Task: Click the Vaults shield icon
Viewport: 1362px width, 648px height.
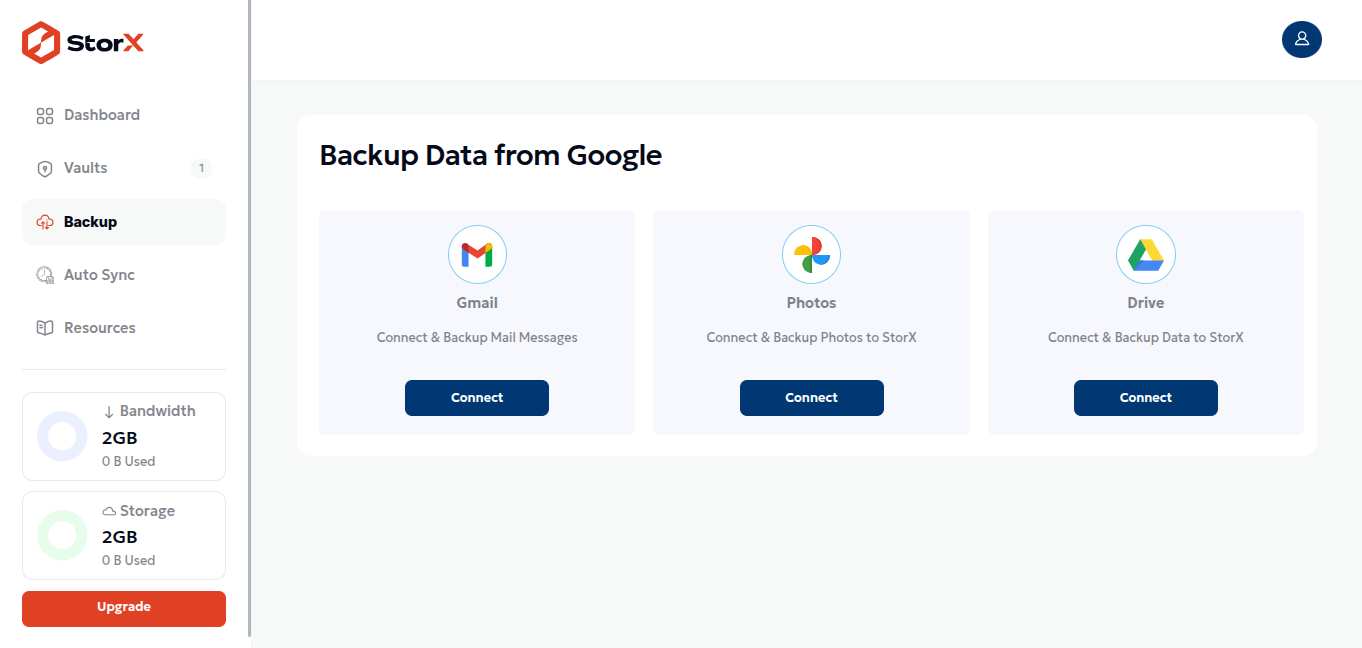Action: click(x=44, y=169)
